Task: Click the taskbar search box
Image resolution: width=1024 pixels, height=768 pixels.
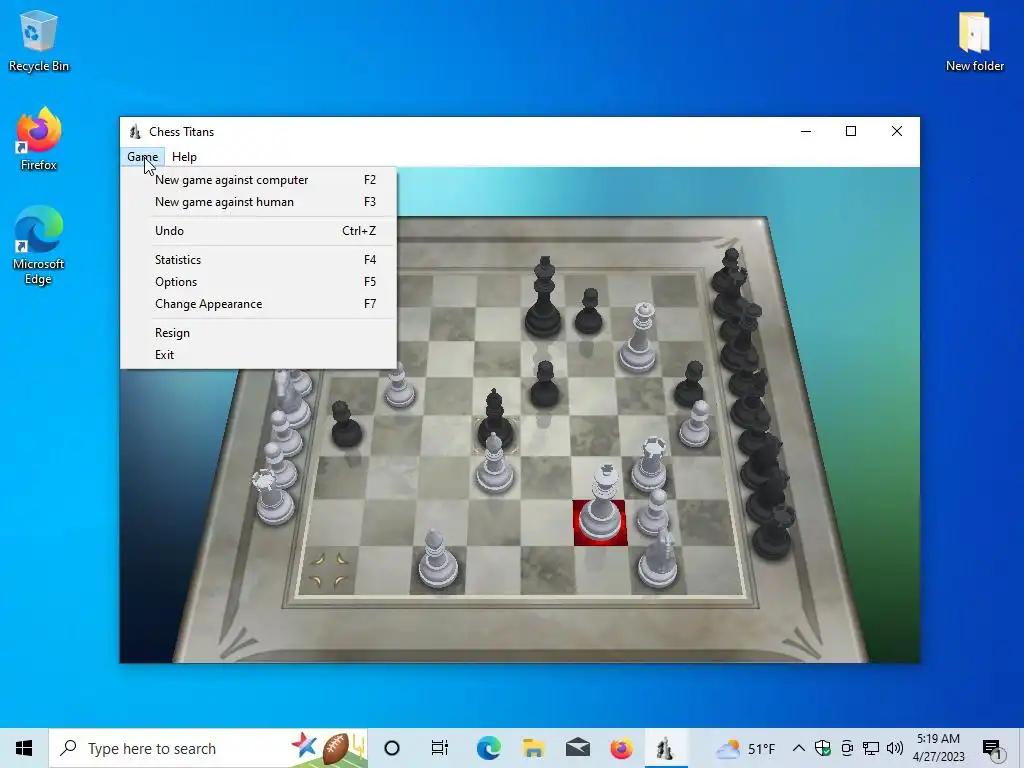Action: tap(208, 748)
